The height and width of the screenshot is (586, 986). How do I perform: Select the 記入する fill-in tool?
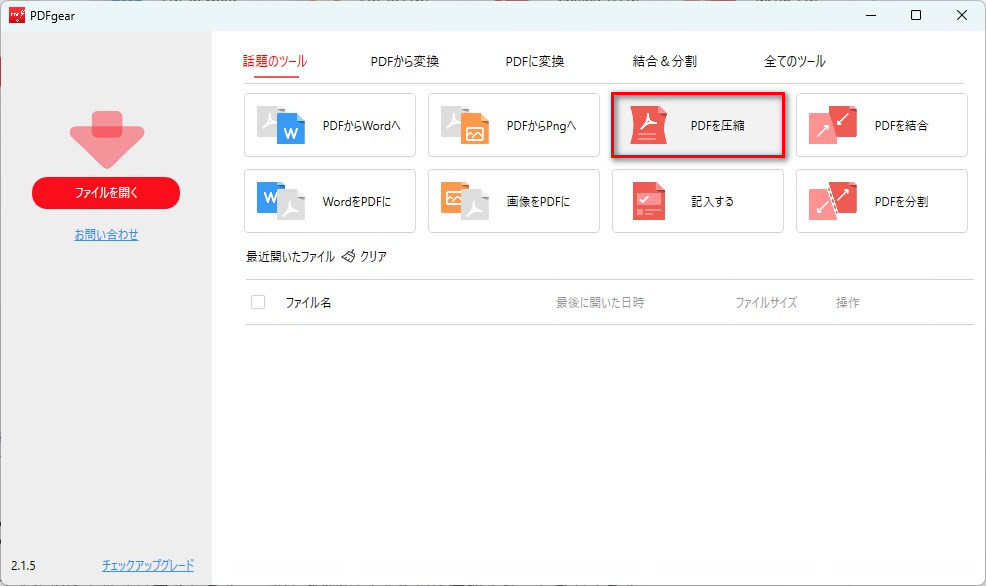tap(697, 201)
